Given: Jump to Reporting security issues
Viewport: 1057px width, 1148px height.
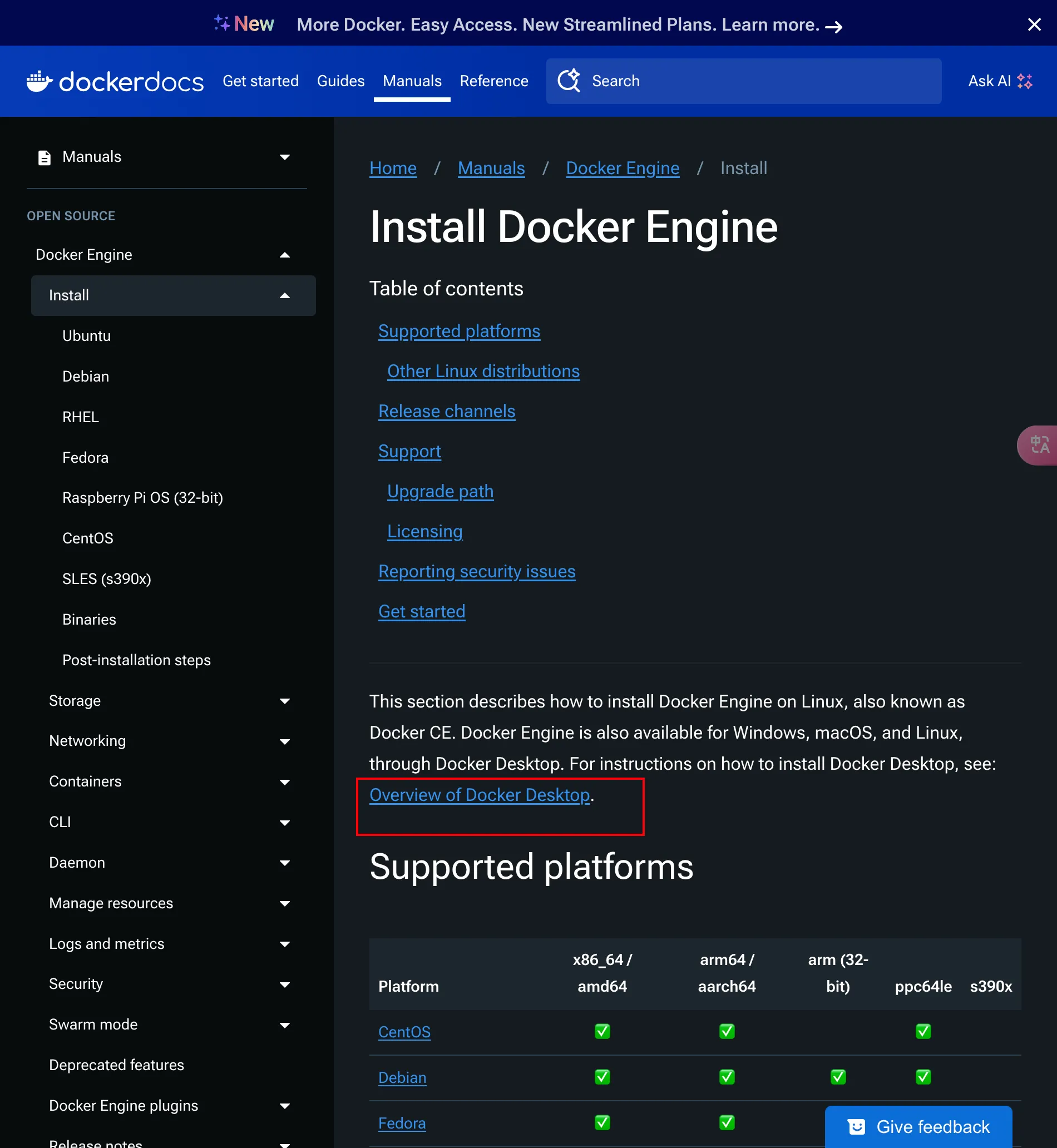Looking at the screenshot, I should click(x=476, y=571).
